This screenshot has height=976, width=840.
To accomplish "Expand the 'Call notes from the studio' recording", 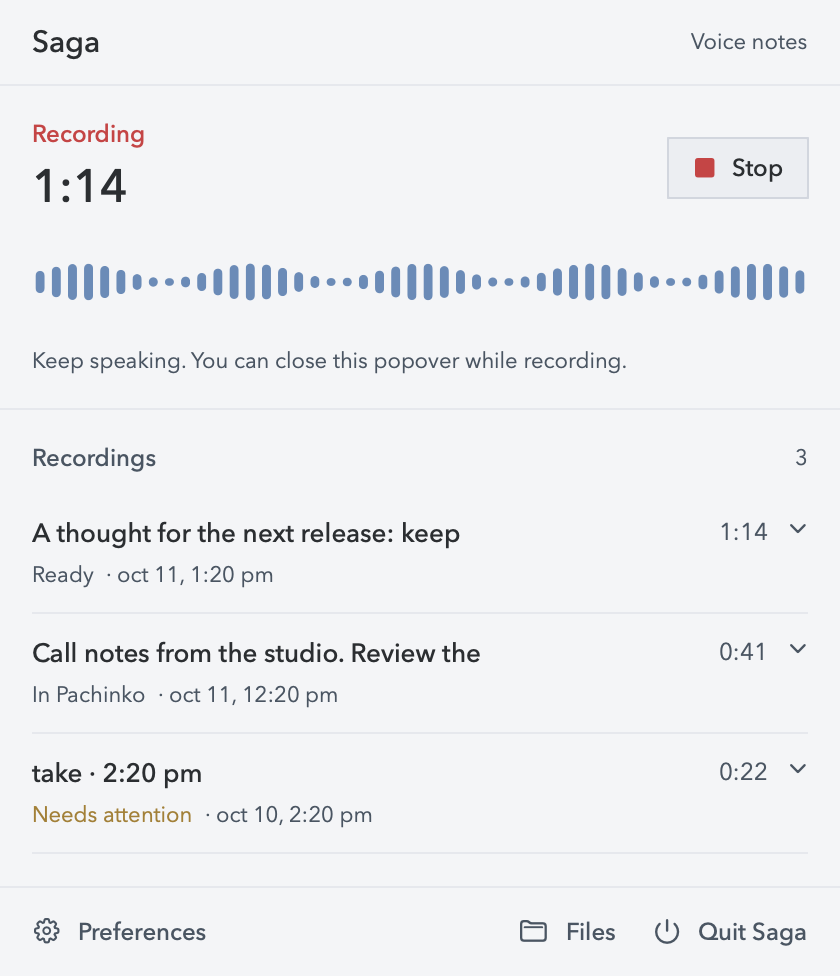I will 798,649.
